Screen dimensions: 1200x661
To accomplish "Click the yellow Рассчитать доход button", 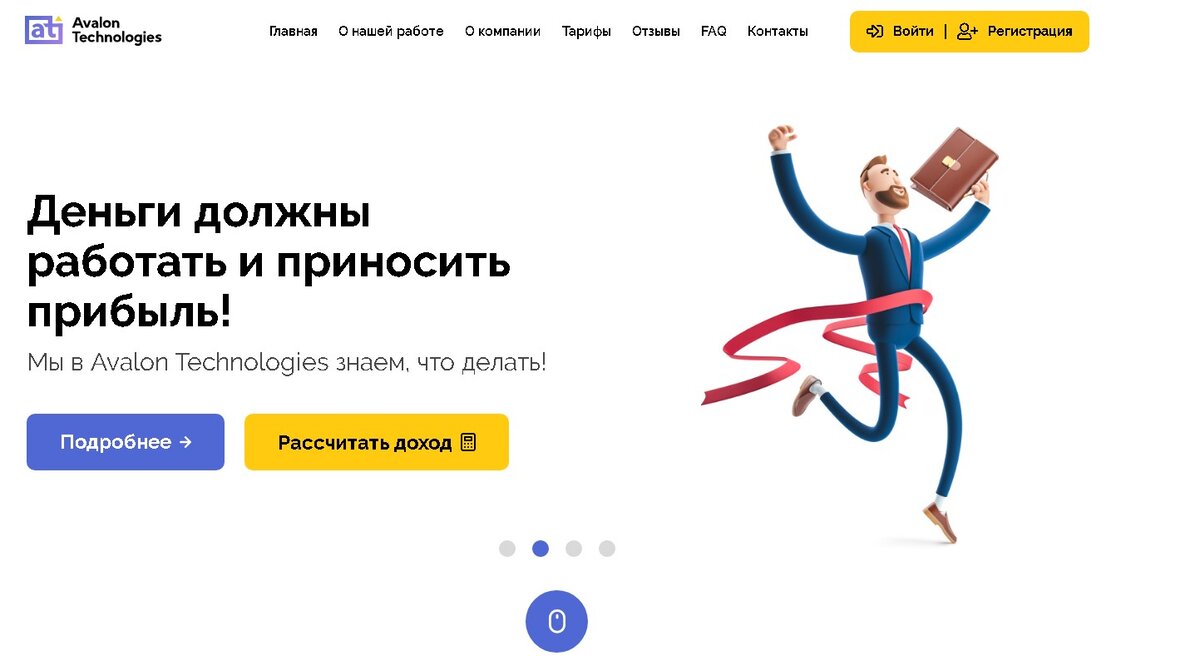I will [377, 442].
